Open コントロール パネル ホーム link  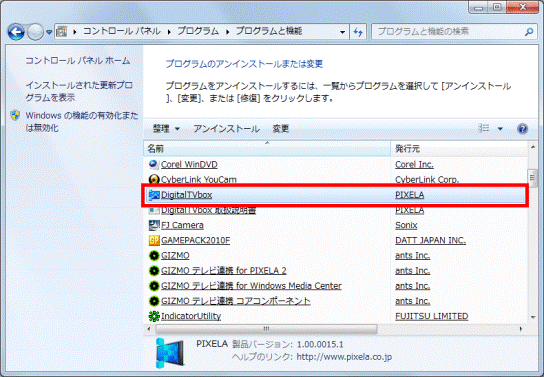click(78, 61)
